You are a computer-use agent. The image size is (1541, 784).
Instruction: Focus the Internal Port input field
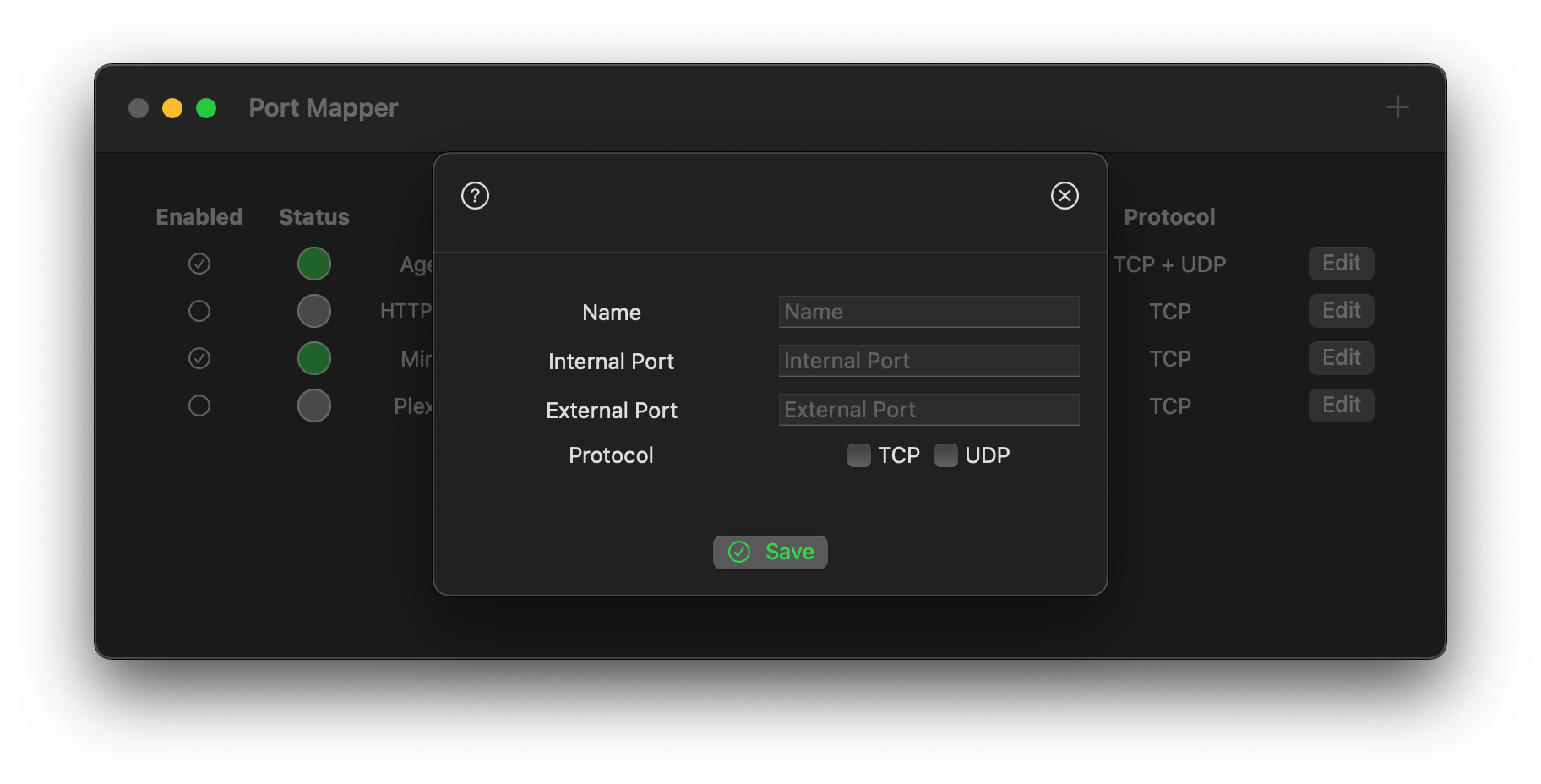point(928,361)
